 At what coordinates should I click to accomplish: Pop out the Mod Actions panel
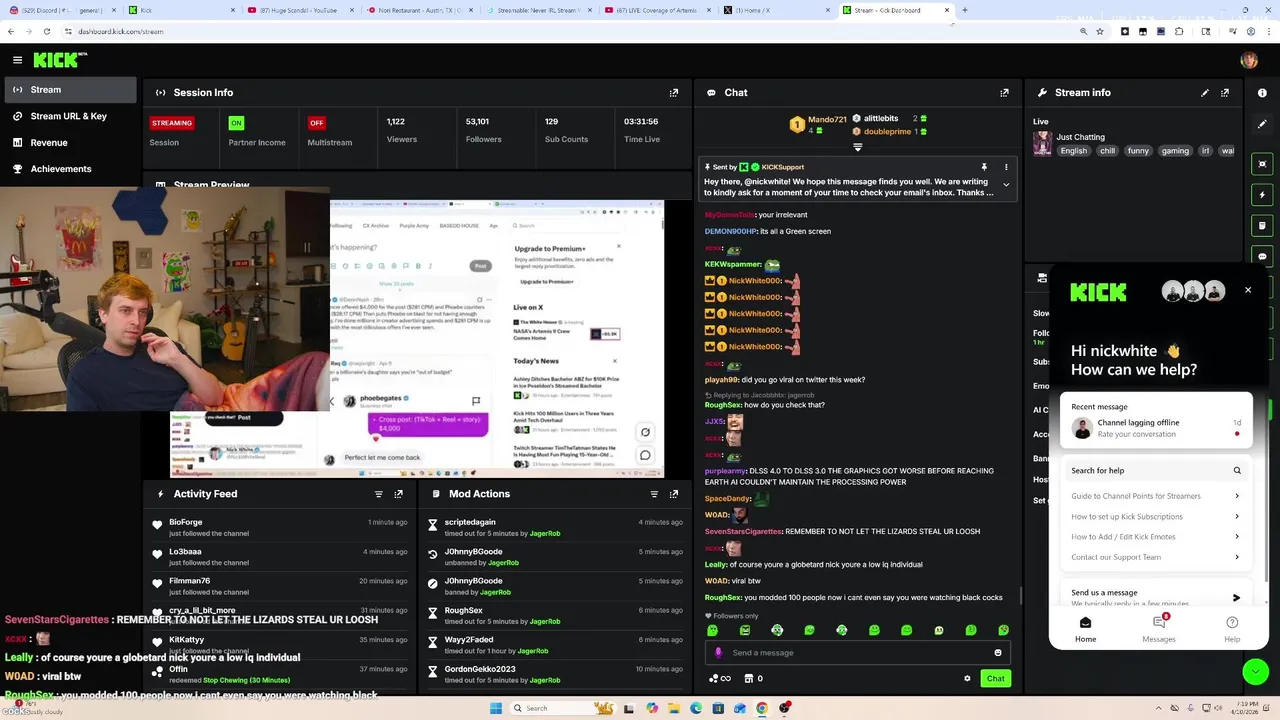click(x=674, y=494)
